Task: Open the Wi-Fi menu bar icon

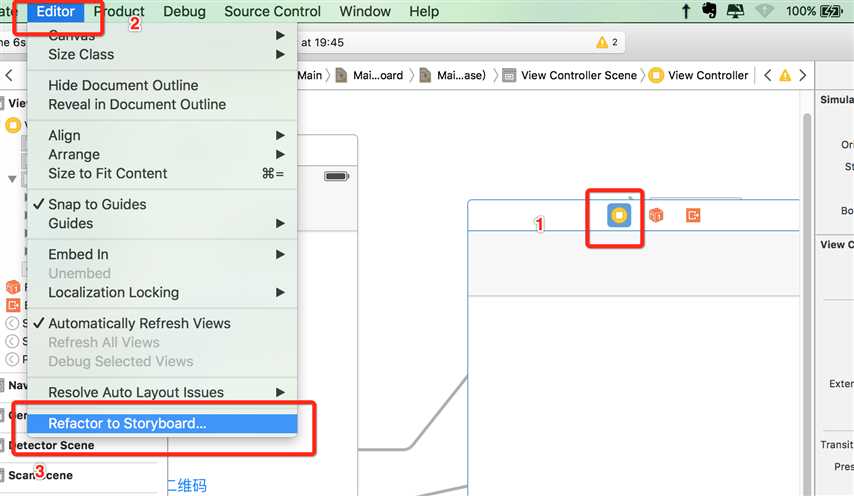Action: pyautogui.click(x=765, y=11)
